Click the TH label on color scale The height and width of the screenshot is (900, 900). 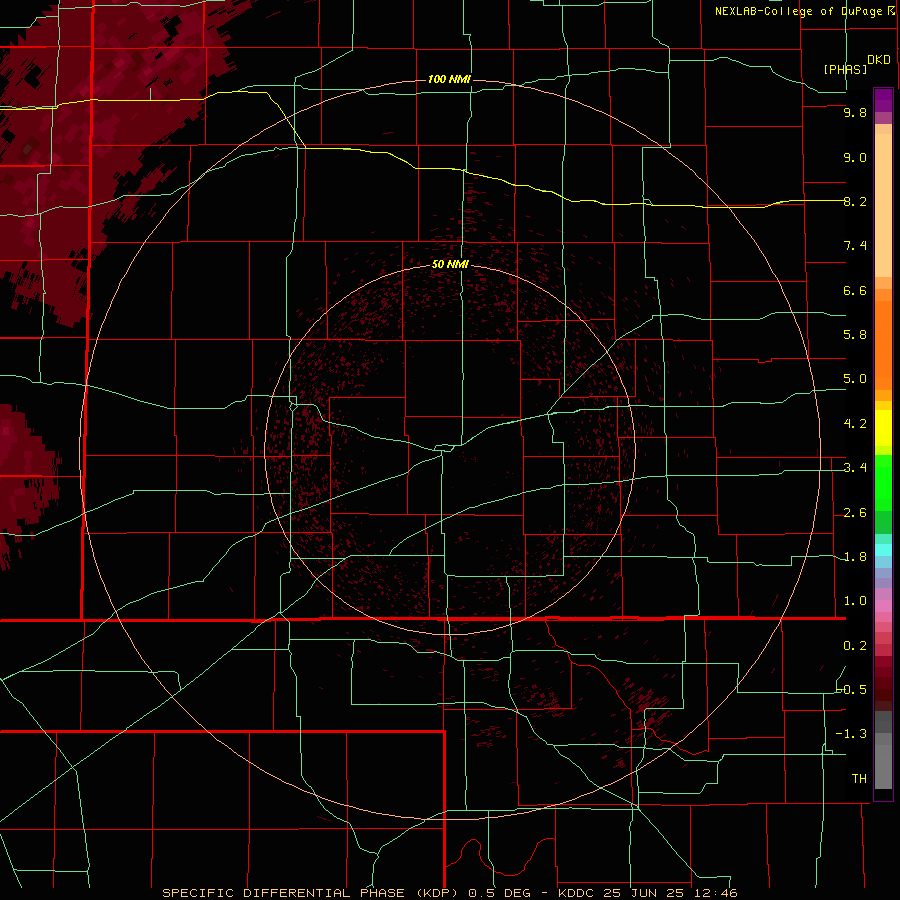(859, 779)
